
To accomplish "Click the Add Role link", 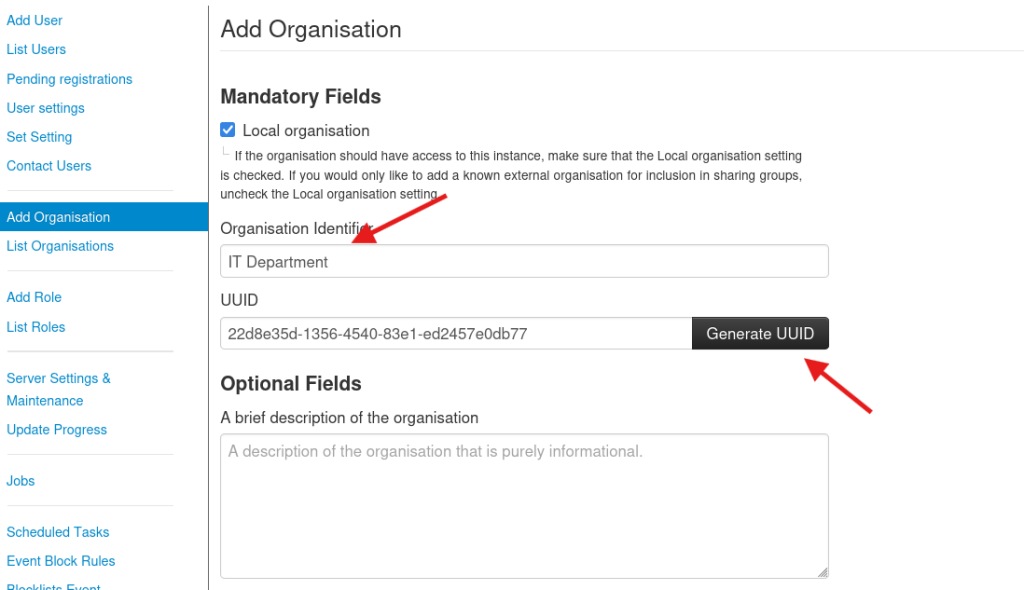I will coord(34,297).
